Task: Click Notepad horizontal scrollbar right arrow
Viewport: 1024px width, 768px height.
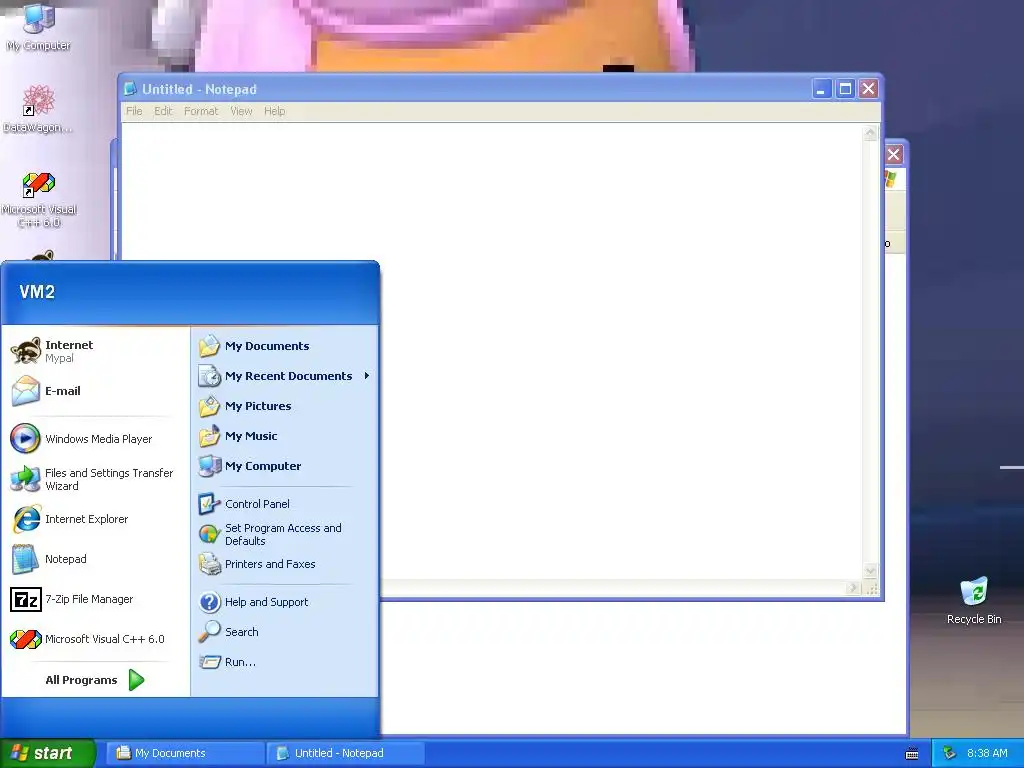Action: pyautogui.click(x=853, y=588)
